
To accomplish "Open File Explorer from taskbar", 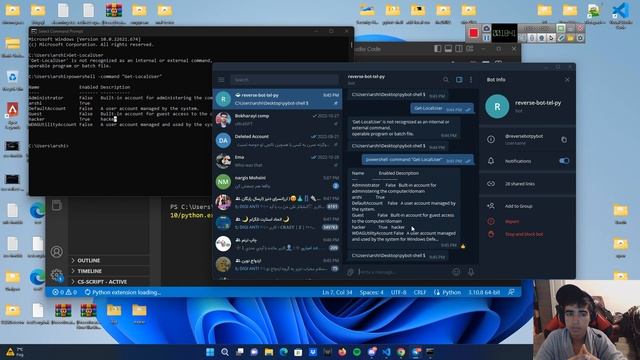I will 269,352.
